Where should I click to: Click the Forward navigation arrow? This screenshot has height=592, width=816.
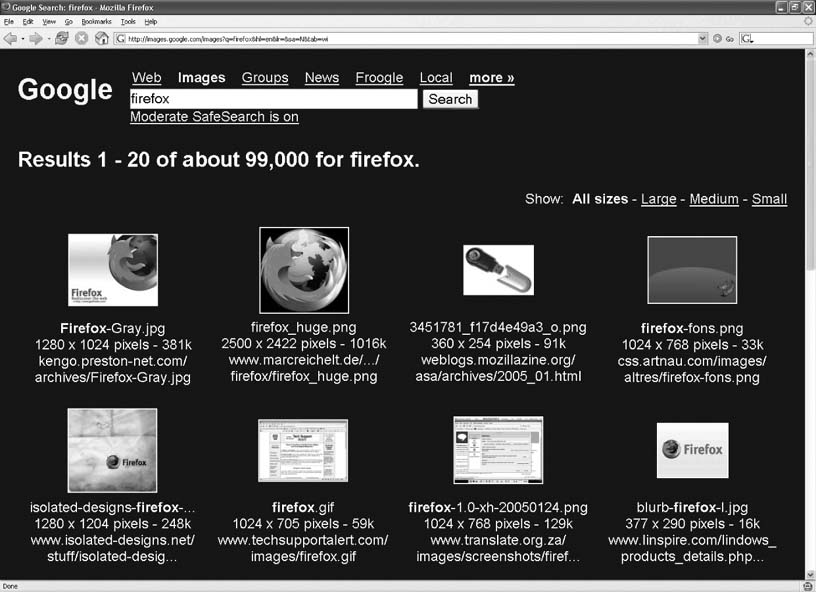coord(35,39)
